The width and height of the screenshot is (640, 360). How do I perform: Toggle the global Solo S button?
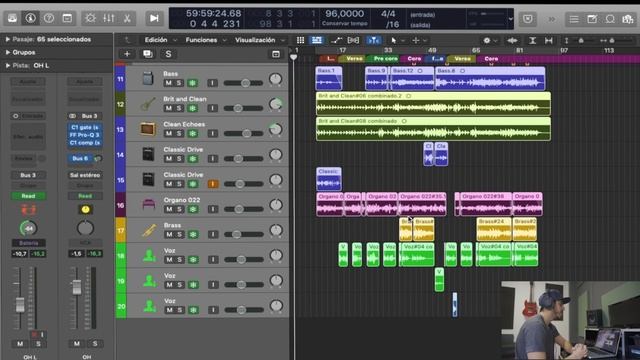click(x=168, y=54)
